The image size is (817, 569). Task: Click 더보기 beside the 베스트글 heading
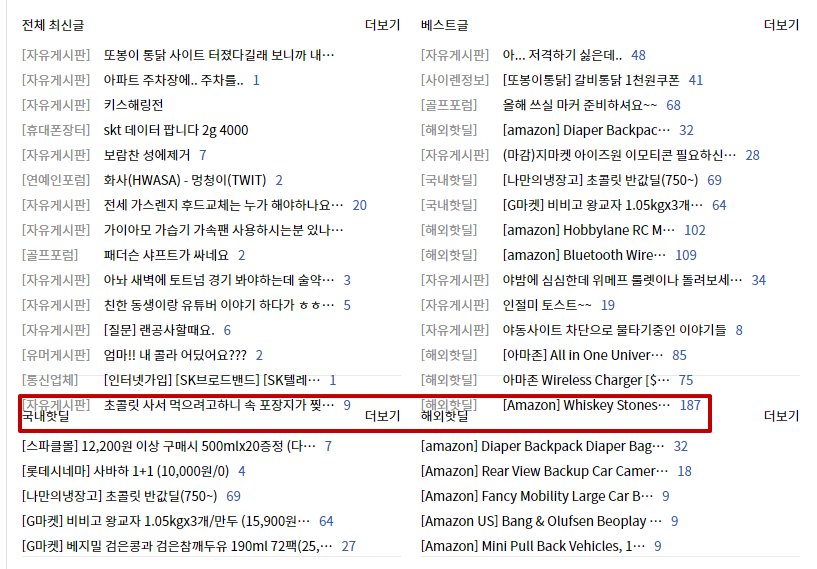(x=781, y=25)
